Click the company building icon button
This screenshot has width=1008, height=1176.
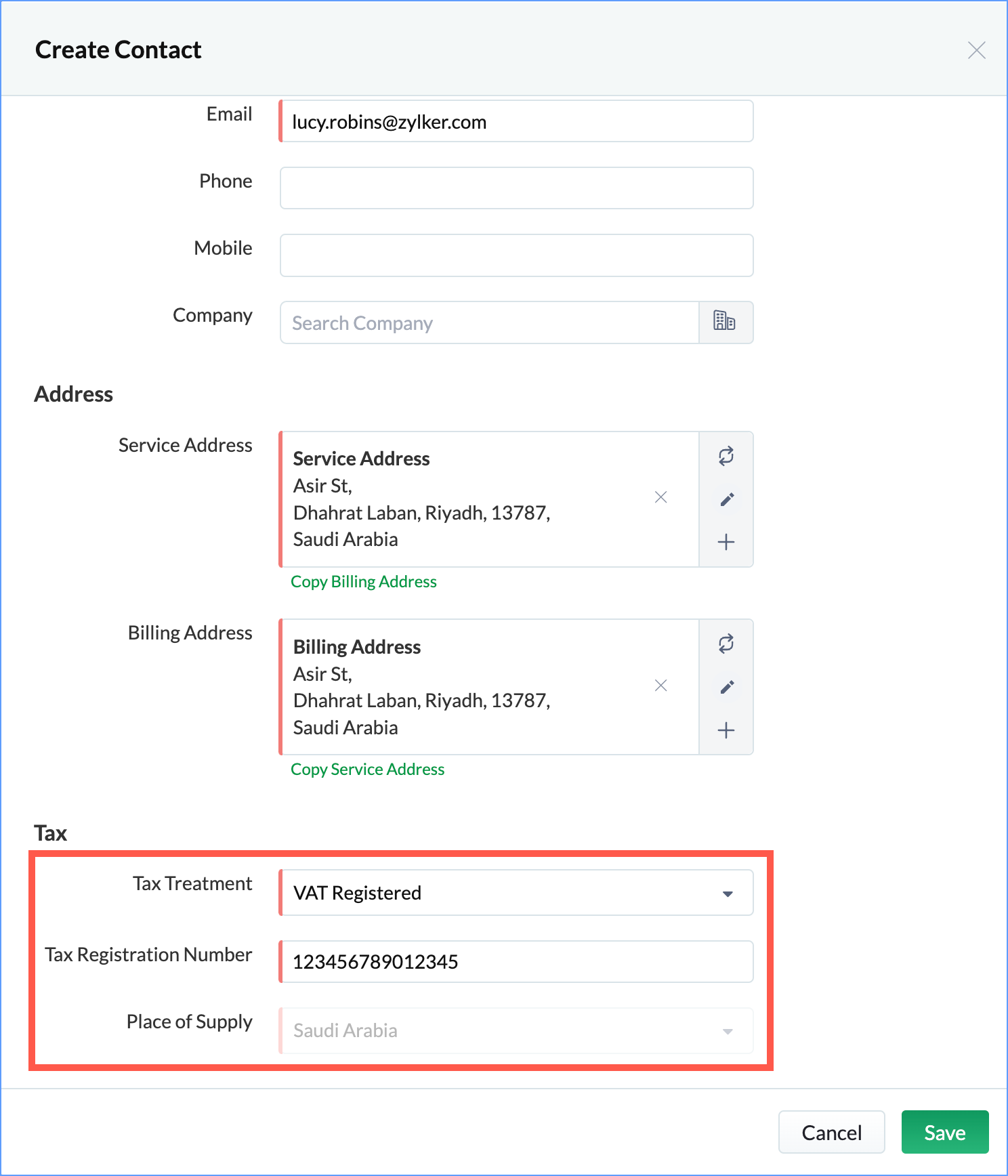(x=726, y=322)
